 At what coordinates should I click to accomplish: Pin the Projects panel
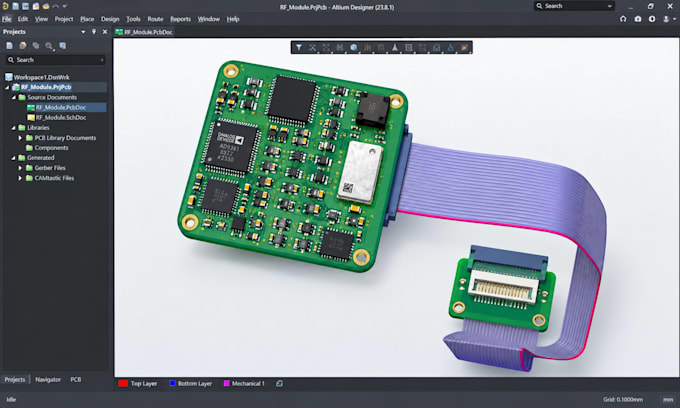point(94,32)
